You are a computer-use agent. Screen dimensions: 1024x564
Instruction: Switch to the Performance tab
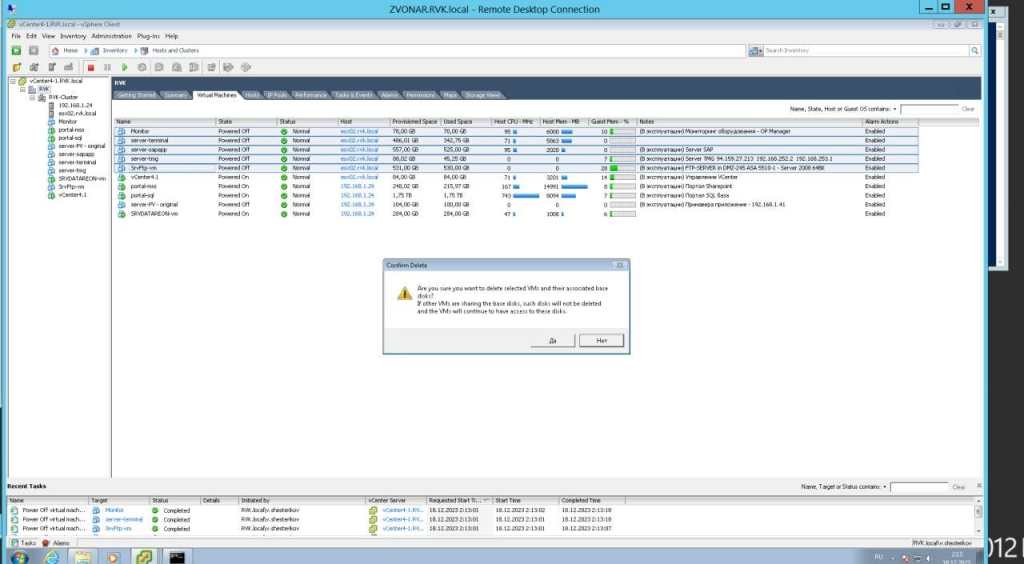(310, 95)
